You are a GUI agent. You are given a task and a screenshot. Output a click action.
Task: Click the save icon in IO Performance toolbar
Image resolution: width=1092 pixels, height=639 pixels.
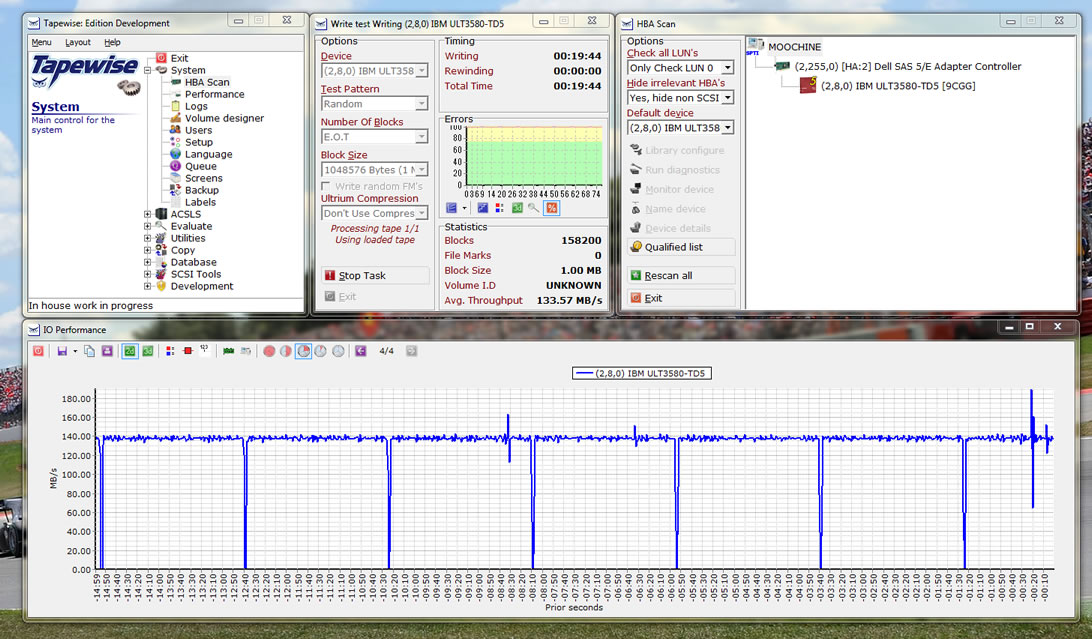pos(62,351)
